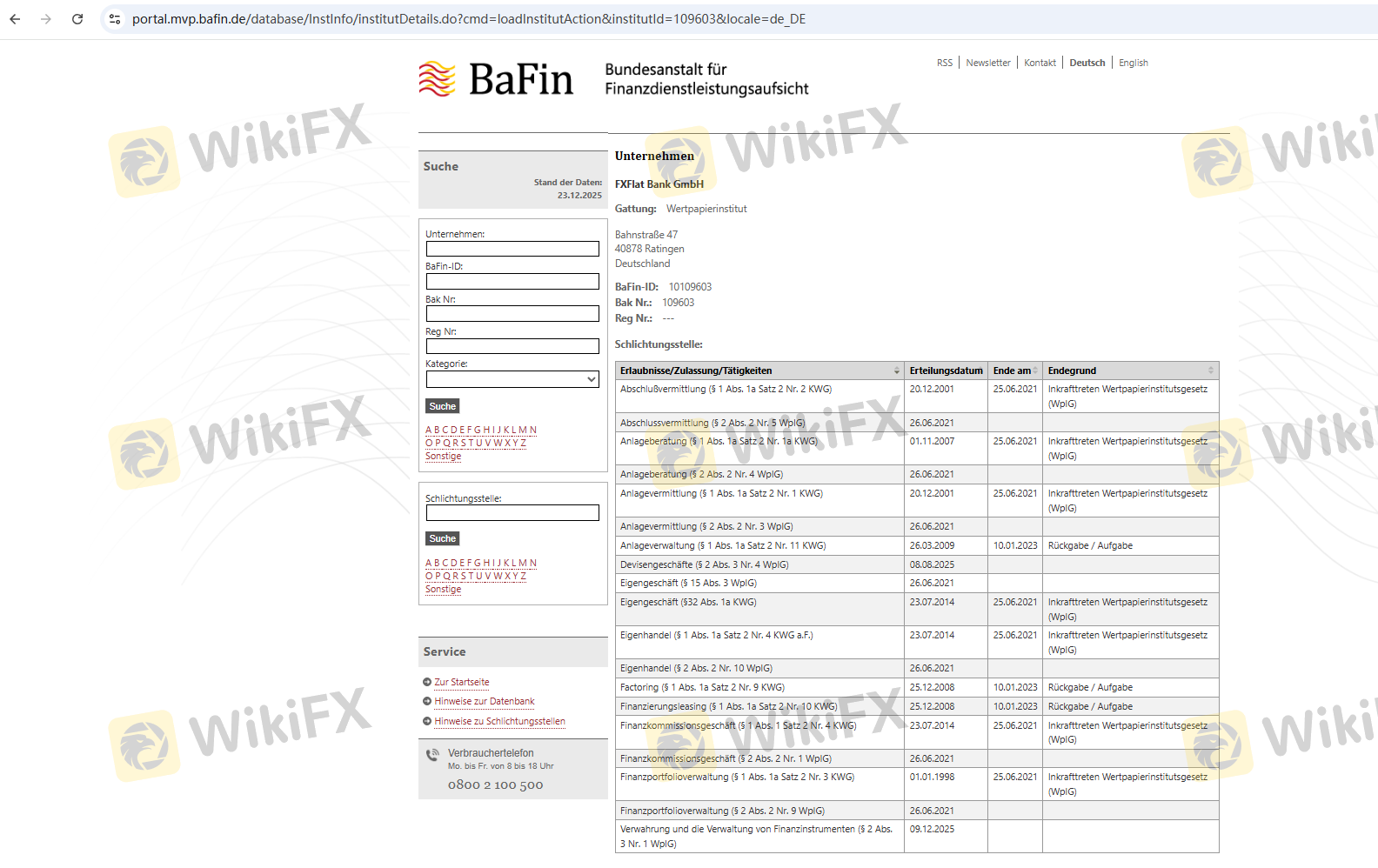Click the BaFin logo
The height and width of the screenshot is (868, 1378).
tap(496, 79)
